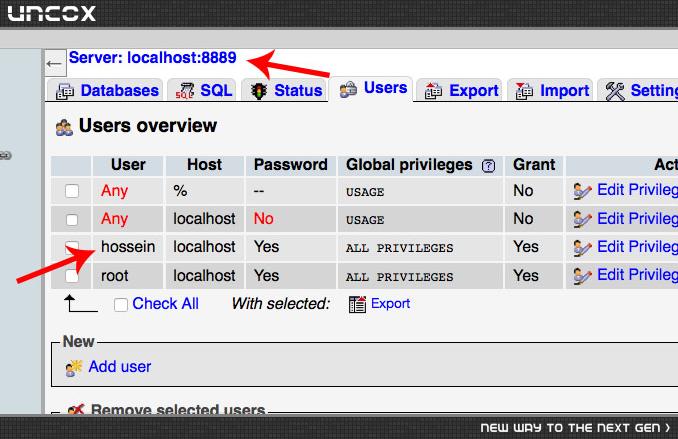Click the SQL tab icon
Screen dimensions: 678x439
pos(185,91)
